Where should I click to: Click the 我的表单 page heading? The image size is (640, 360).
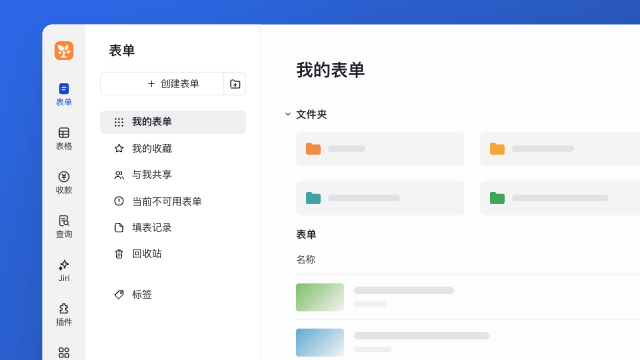330,70
